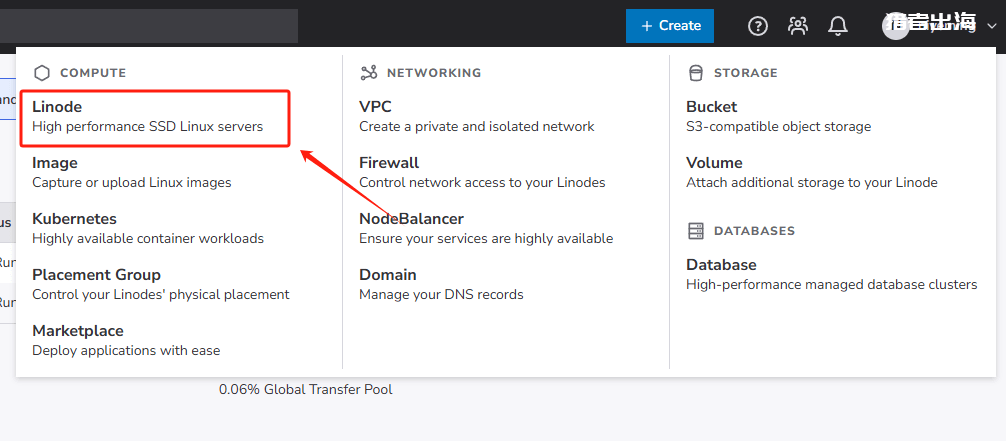Click the DATABASES section heading
This screenshot has width=1006, height=441.
(754, 231)
